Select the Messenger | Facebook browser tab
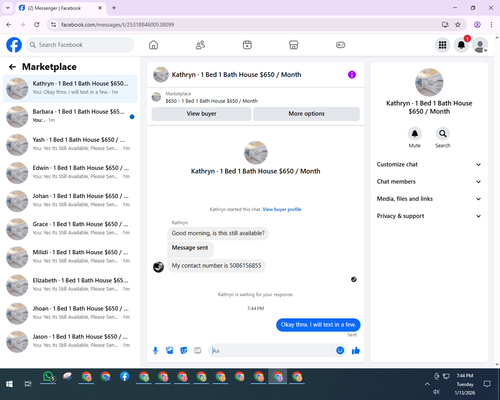 (x=60, y=8)
